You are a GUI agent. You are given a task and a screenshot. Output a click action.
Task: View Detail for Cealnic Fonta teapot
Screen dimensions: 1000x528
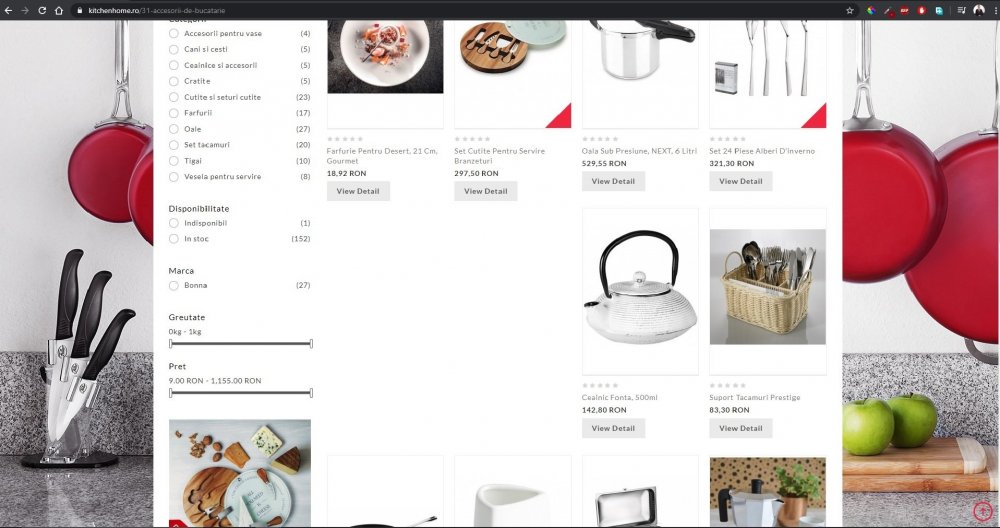pyautogui.click(x=613, y=428)
